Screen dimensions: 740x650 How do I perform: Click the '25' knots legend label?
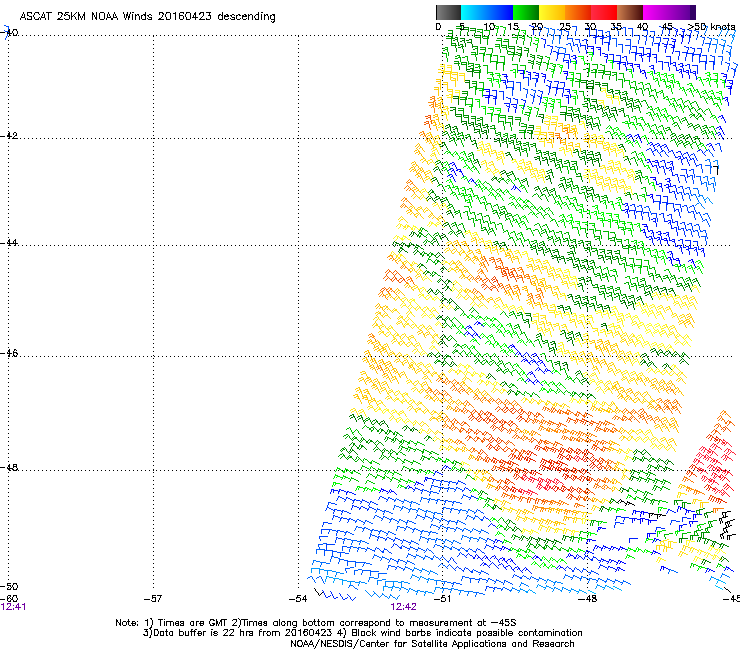pyautogui.click(x=565, y=26)
